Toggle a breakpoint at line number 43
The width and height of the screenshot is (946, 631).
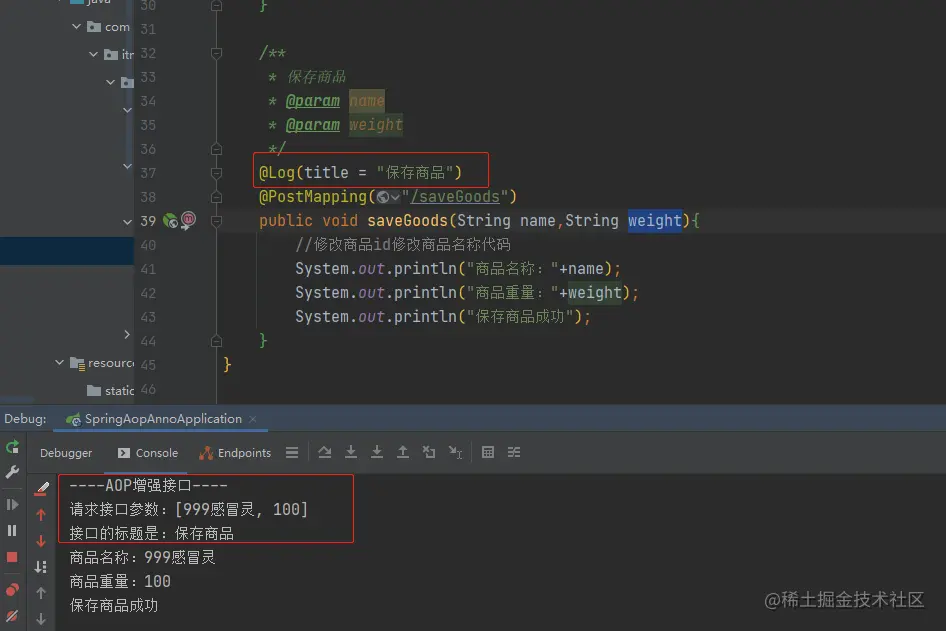click(148, 317)
